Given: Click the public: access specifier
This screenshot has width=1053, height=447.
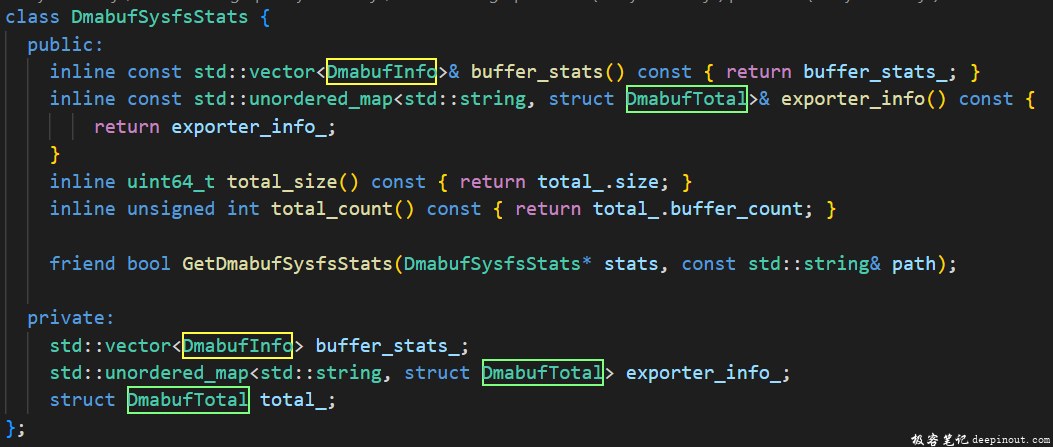Looking at the screenshot, I should point(65,45).
